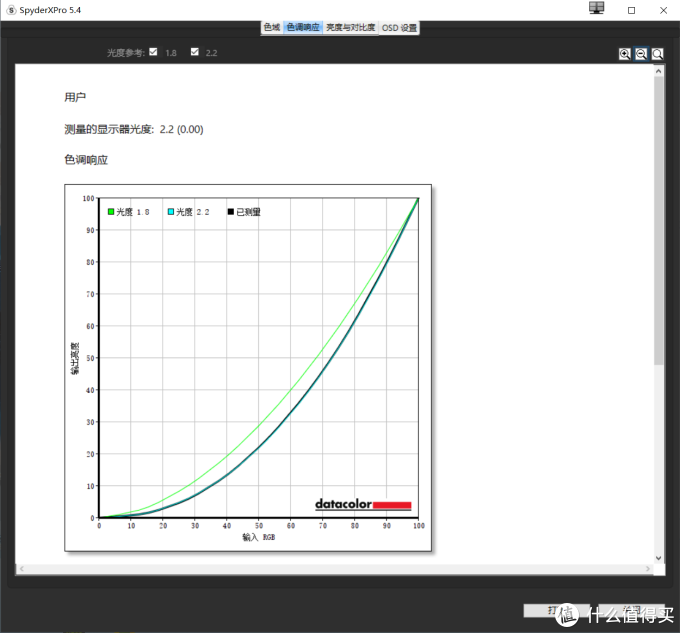Select the 色调响应 tab
The height and width of the screenshot is (633, 680).
click(303, 27)
